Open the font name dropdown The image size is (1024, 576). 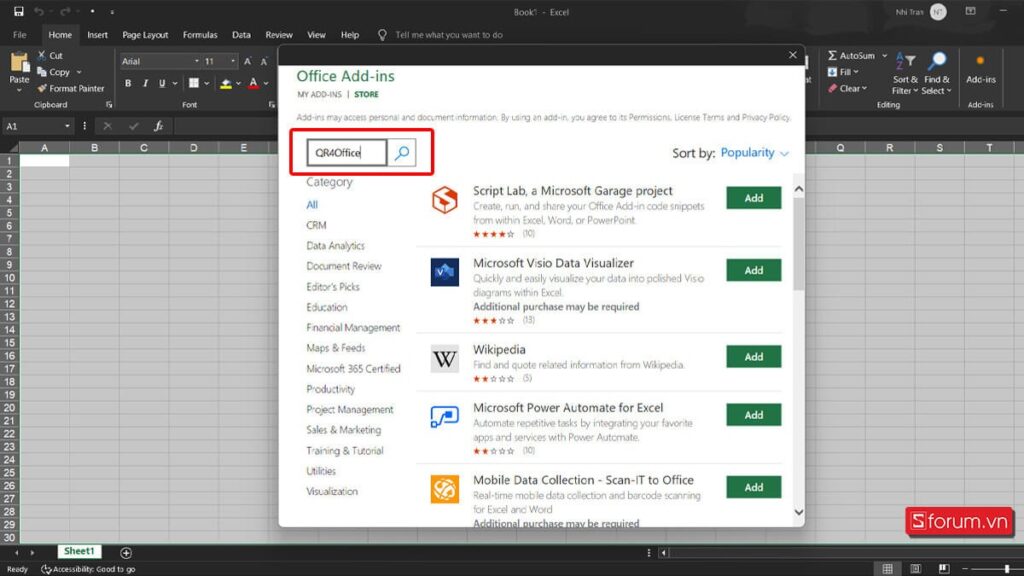pyautogui.click(x=197, y=61)
